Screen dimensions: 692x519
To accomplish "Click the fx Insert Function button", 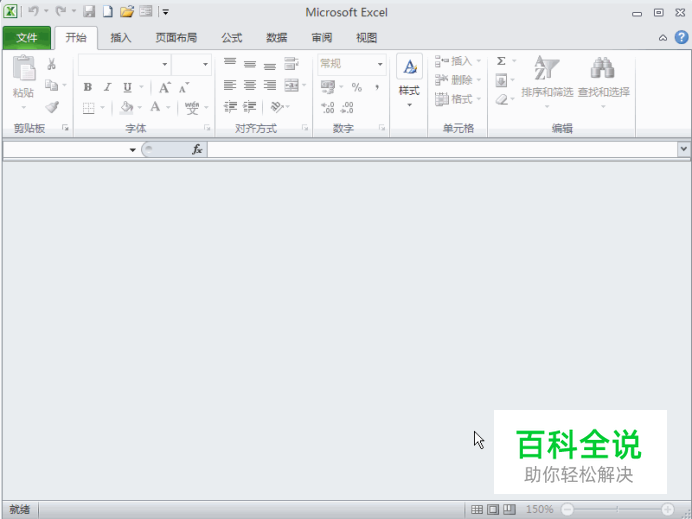I will [x=197, y=150].
